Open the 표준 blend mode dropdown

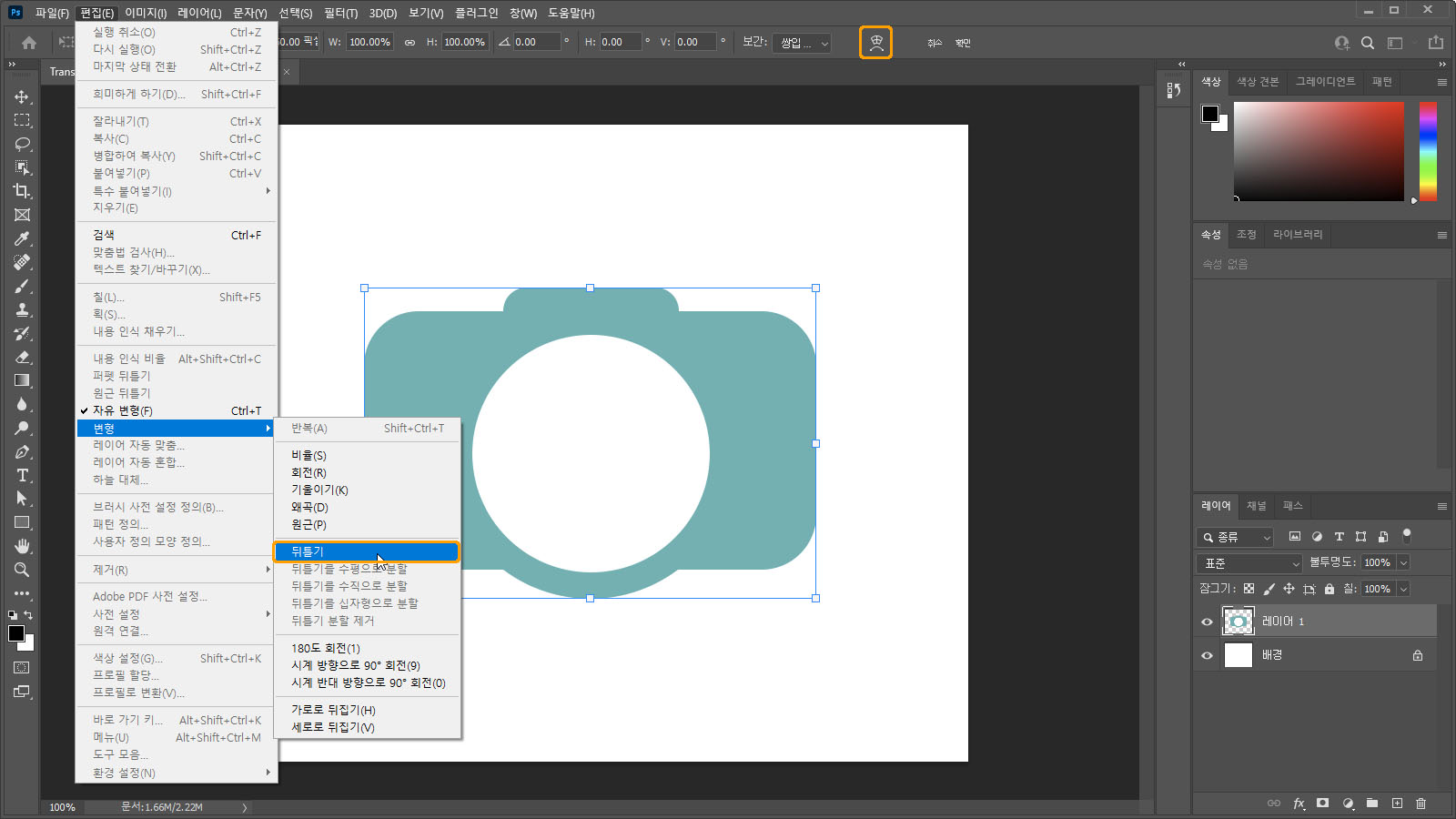1251,563
